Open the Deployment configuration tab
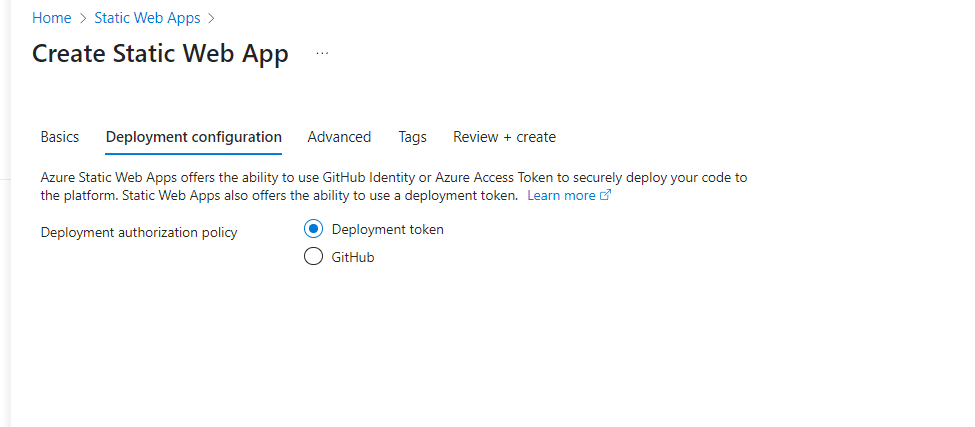This screenshot has width=975, height=427. [x=194, y=137]
